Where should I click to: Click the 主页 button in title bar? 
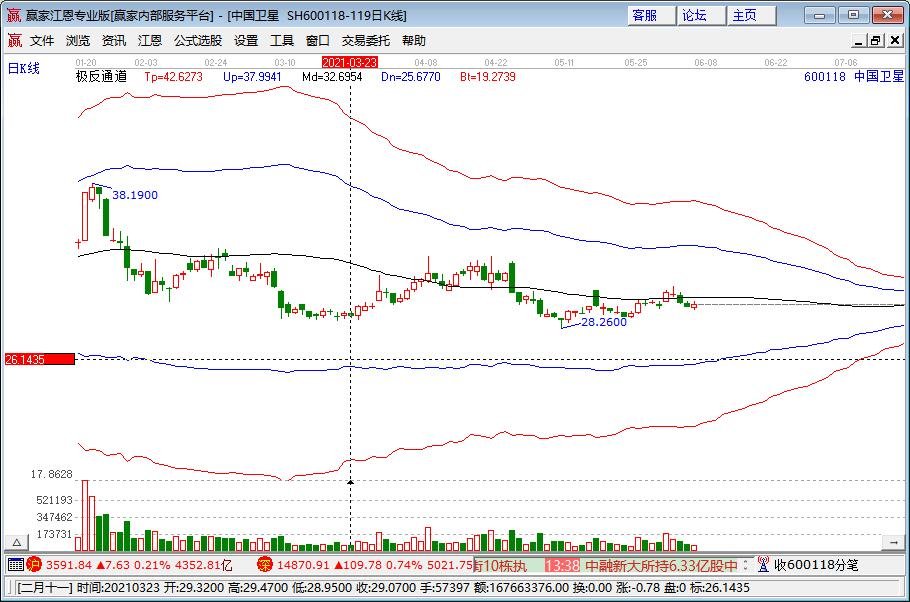(x=752, y=16)
